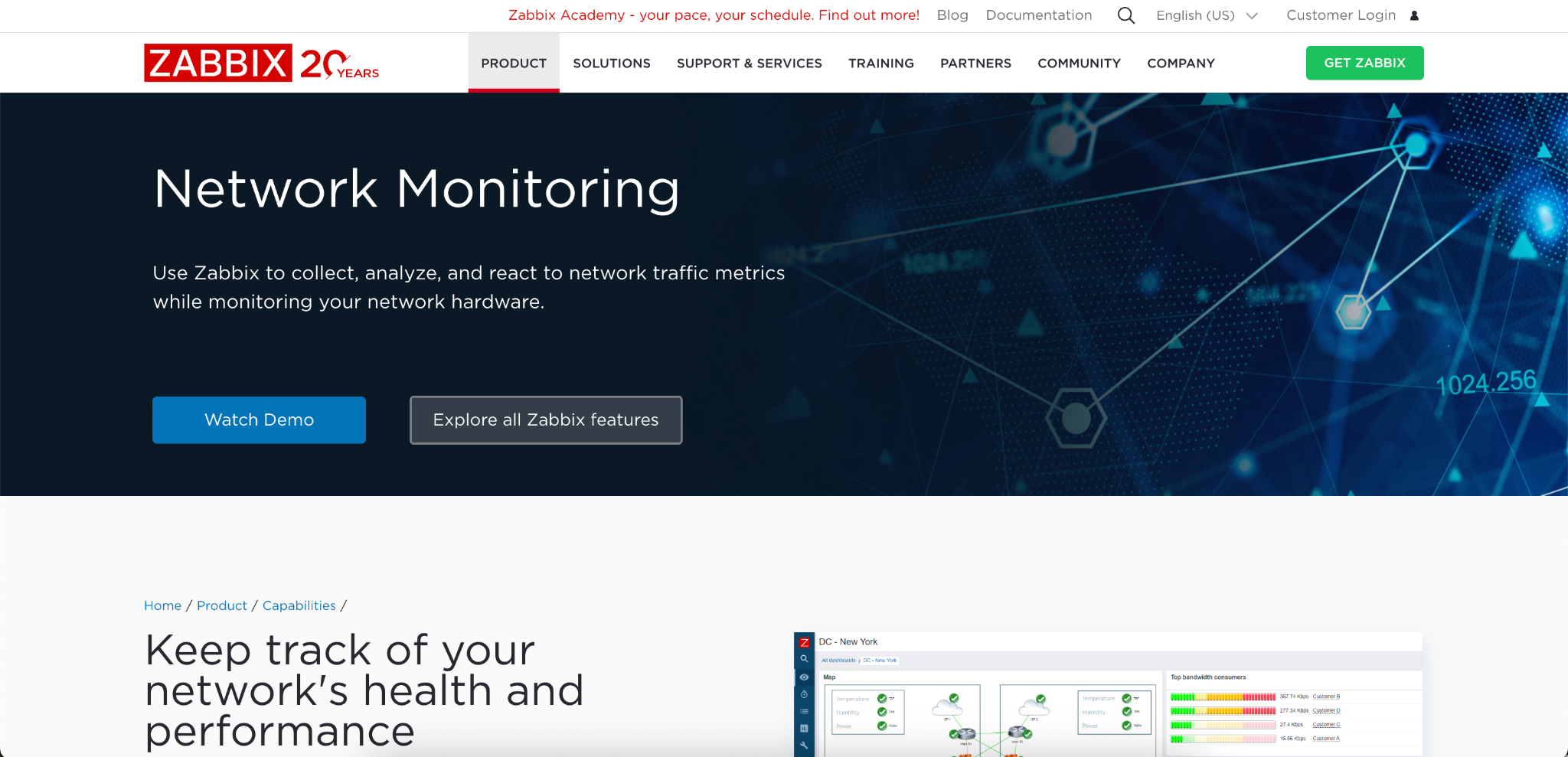
Task: Open the Zabbix Academy announcement link
Action: point(714,15)
